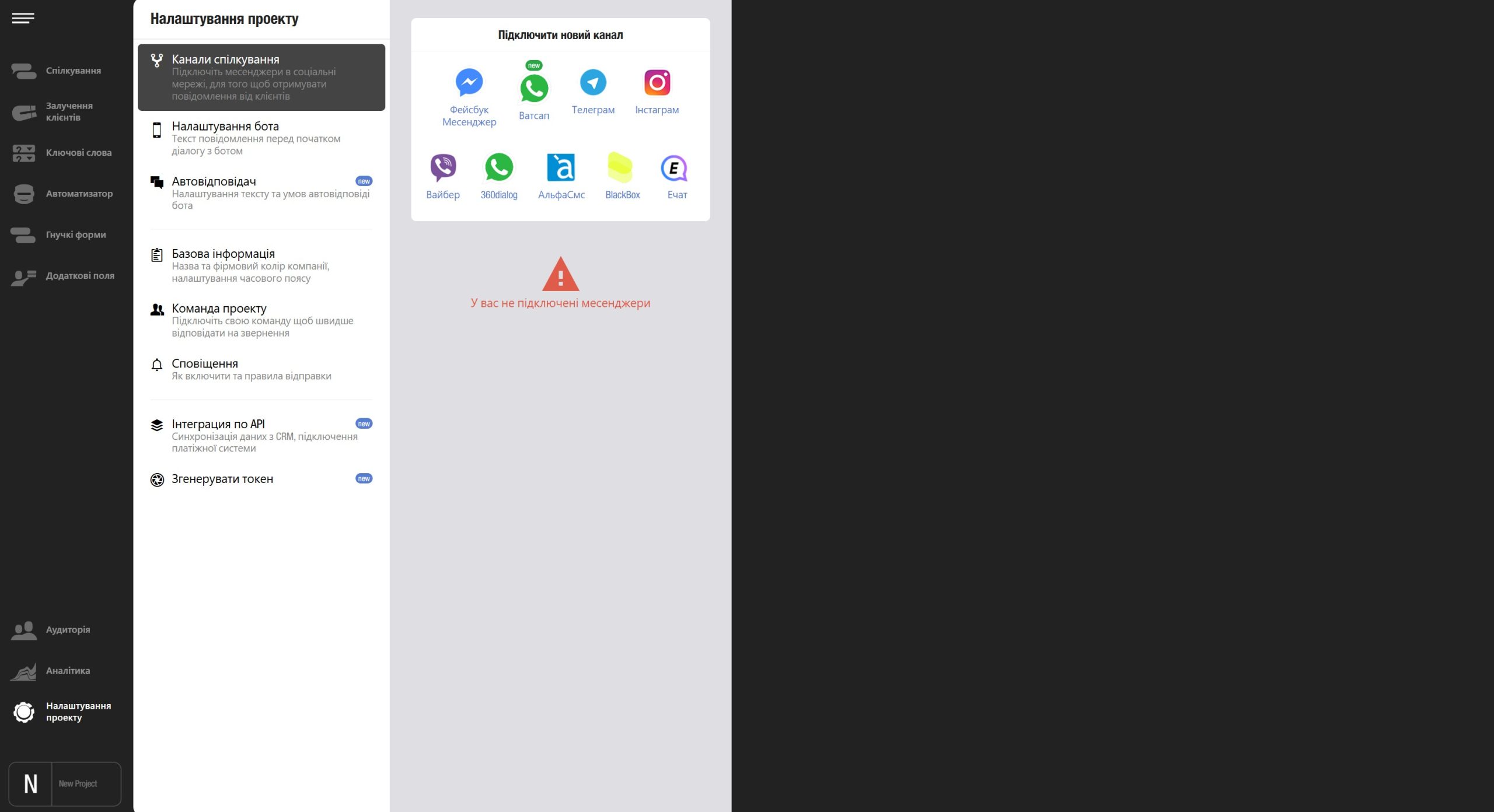Open Налаштування бота settings

pyautogui.click(x=261, y=138)
